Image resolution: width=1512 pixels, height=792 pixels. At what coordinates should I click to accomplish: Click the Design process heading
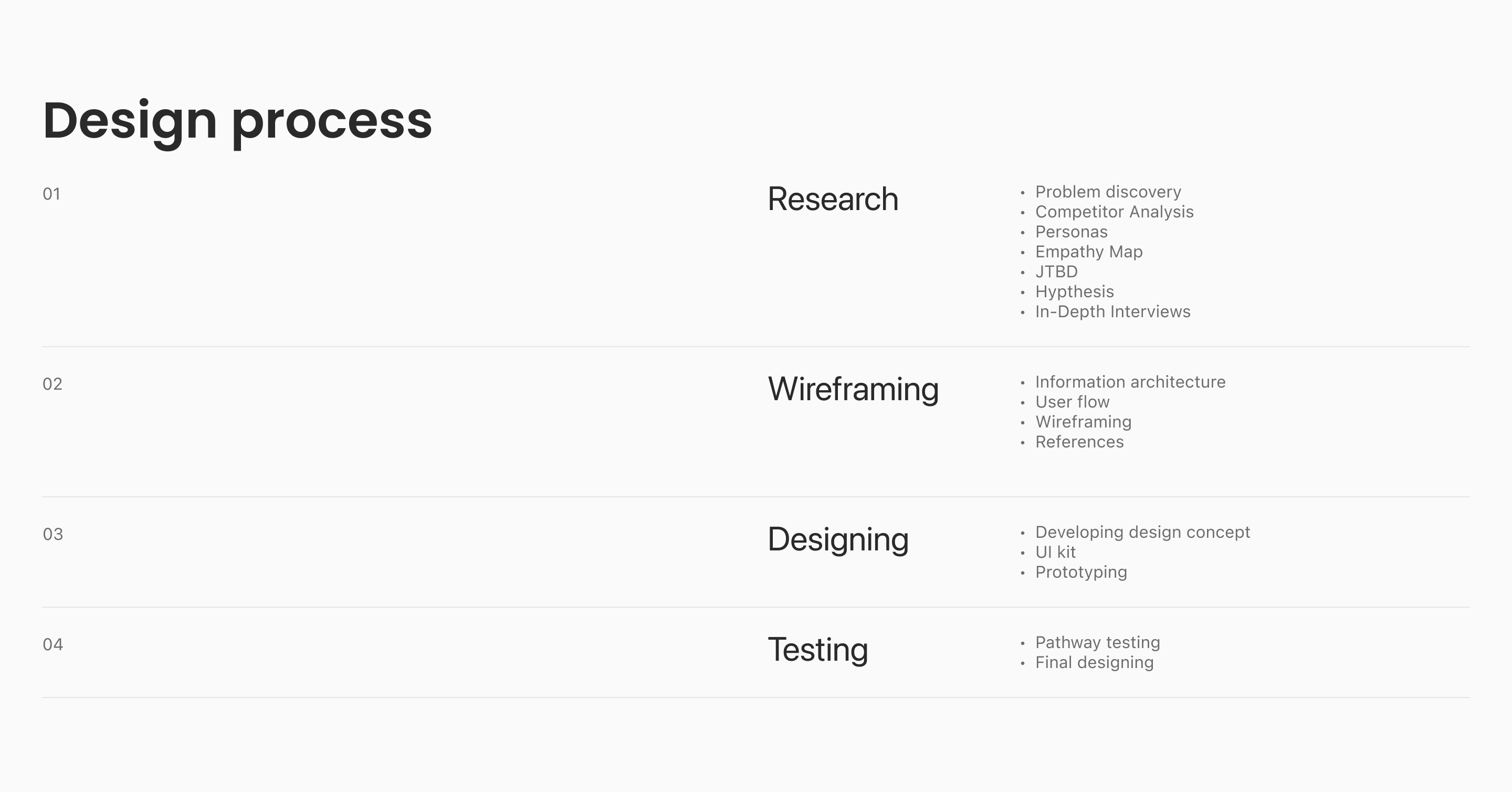pos(237,121)
